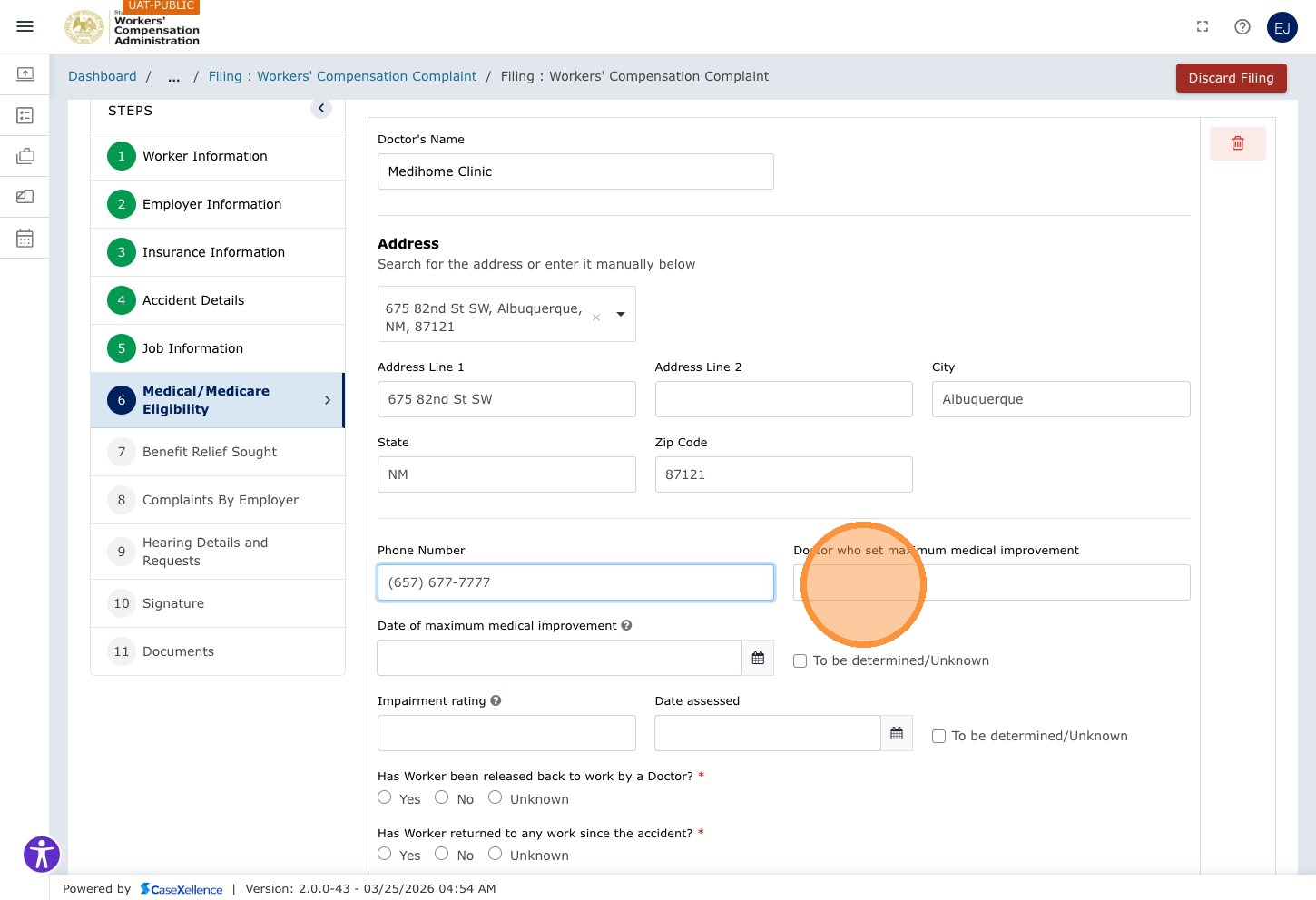The image size is (1316, 900).
Task: Open the Dashboard breadcrumb link
Action: [x=103, y=77]
